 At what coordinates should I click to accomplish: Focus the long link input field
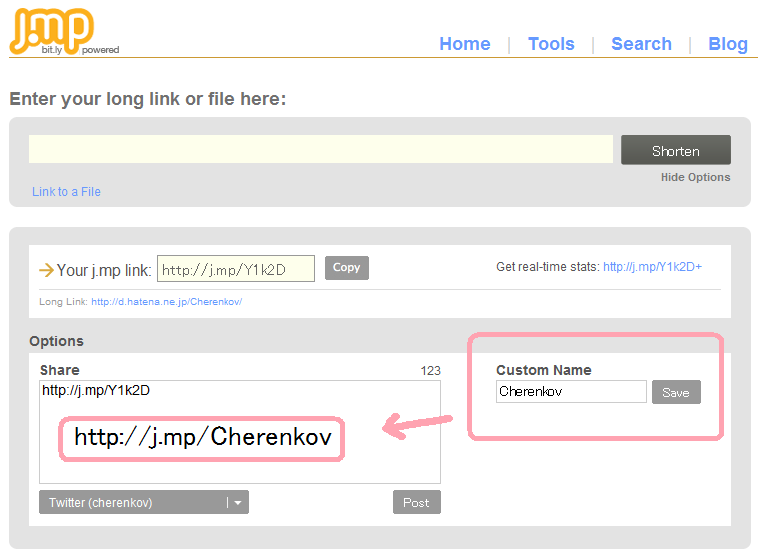coord(321,149)
